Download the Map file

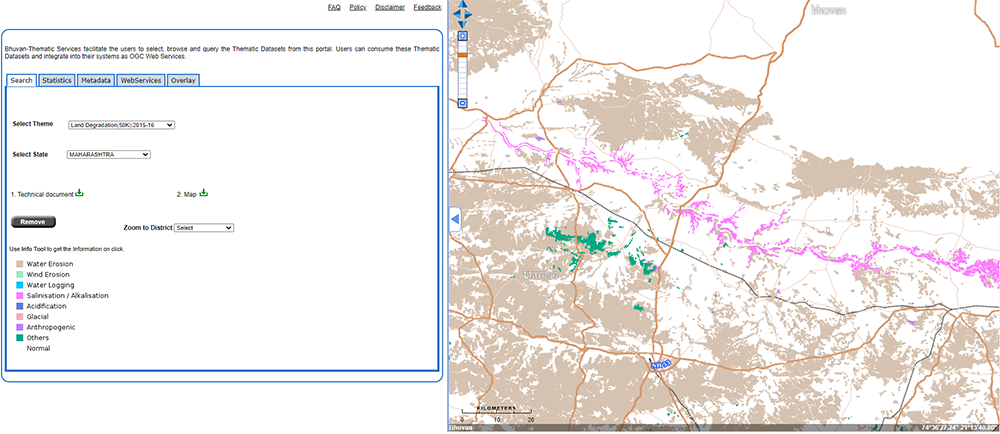click(x=203, y=193)
